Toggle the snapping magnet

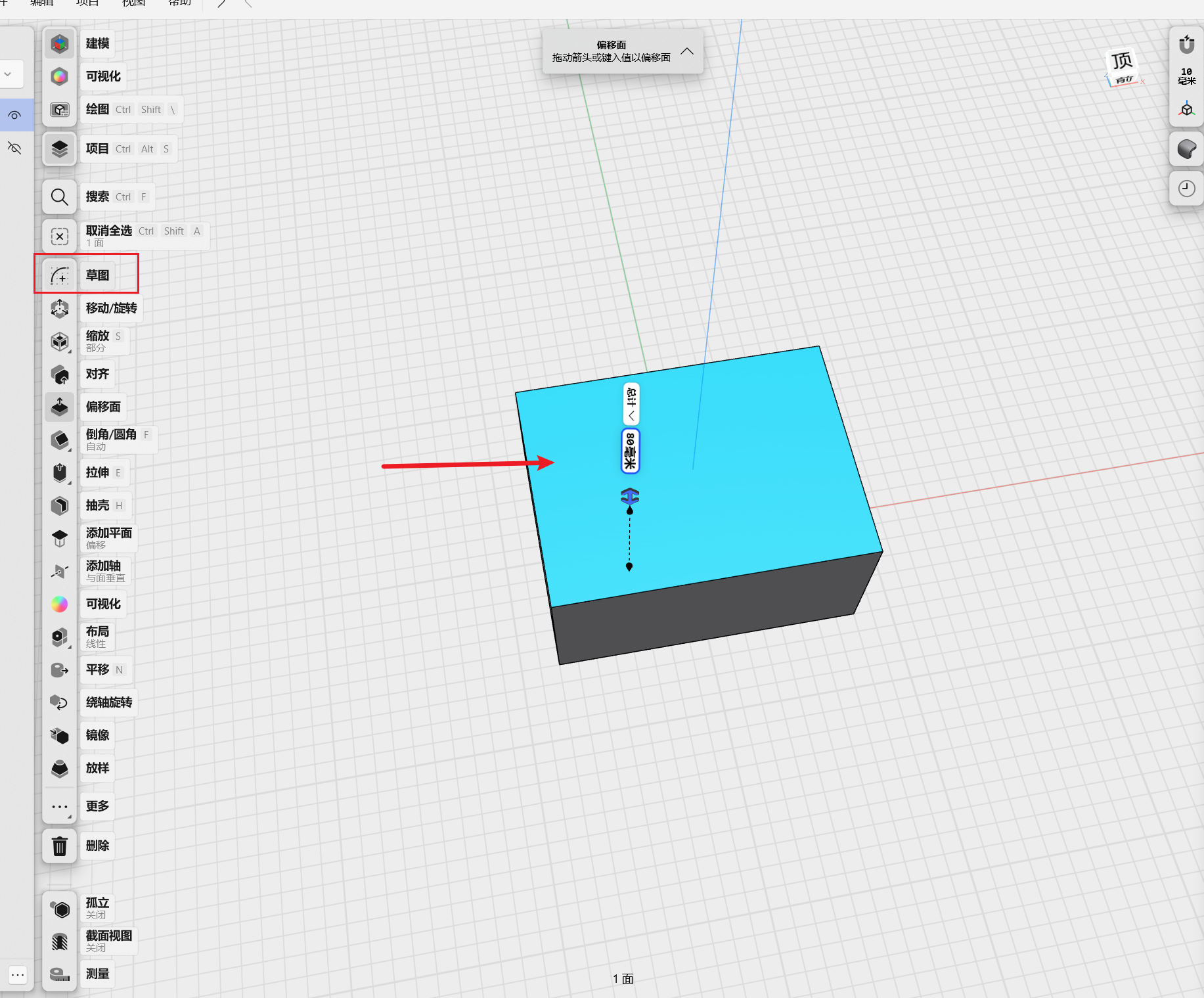(x=1186, y=45)
